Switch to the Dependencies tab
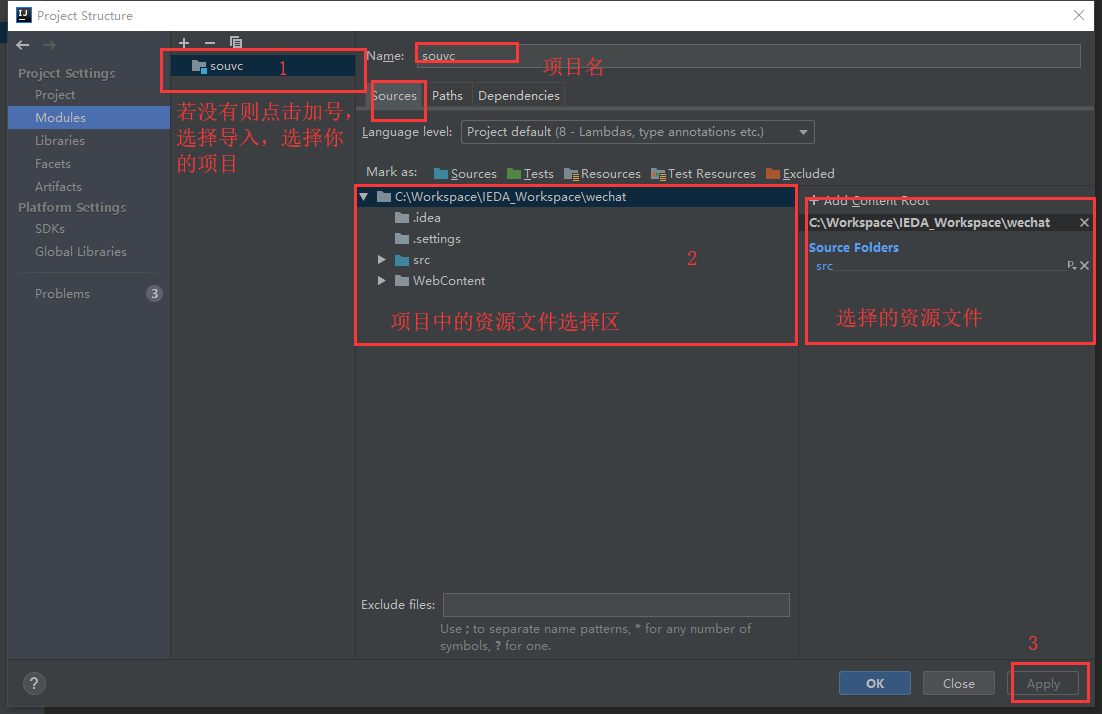 (x=519, y=96)
